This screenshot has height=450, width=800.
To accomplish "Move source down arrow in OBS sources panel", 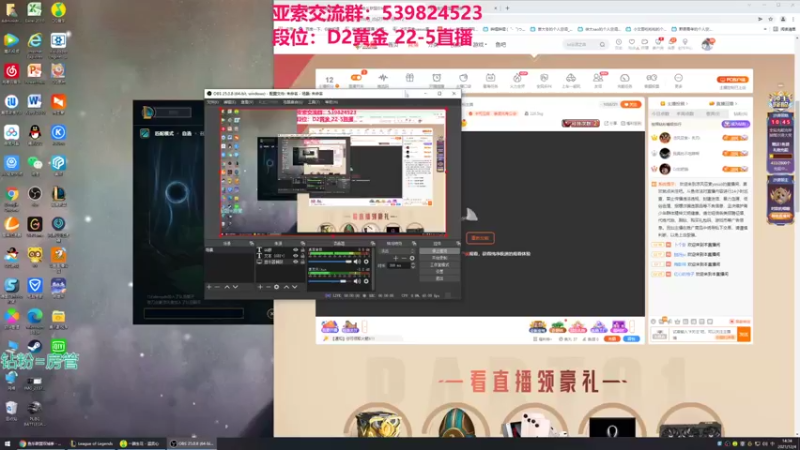I will (x=294, y=287).
